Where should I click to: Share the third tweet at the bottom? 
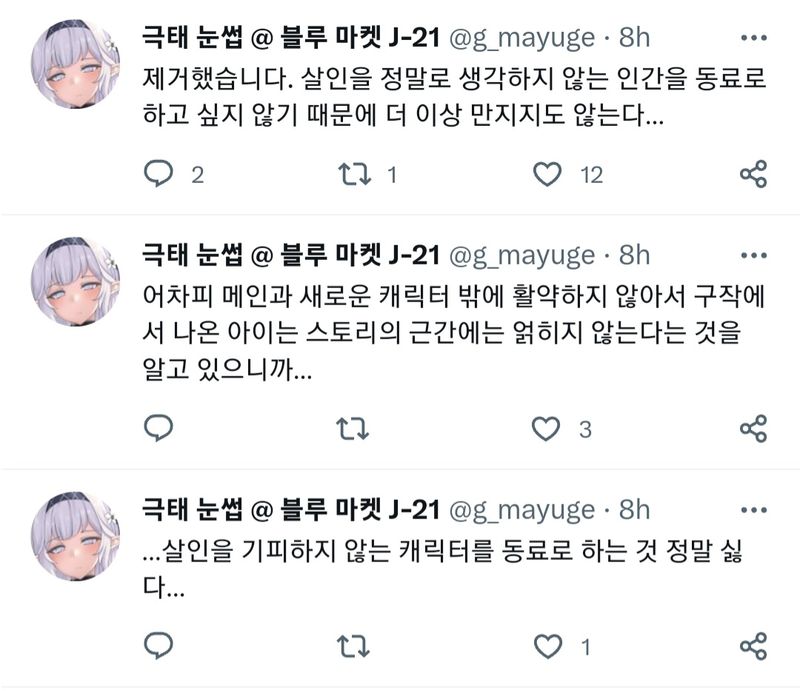point(753,646)
